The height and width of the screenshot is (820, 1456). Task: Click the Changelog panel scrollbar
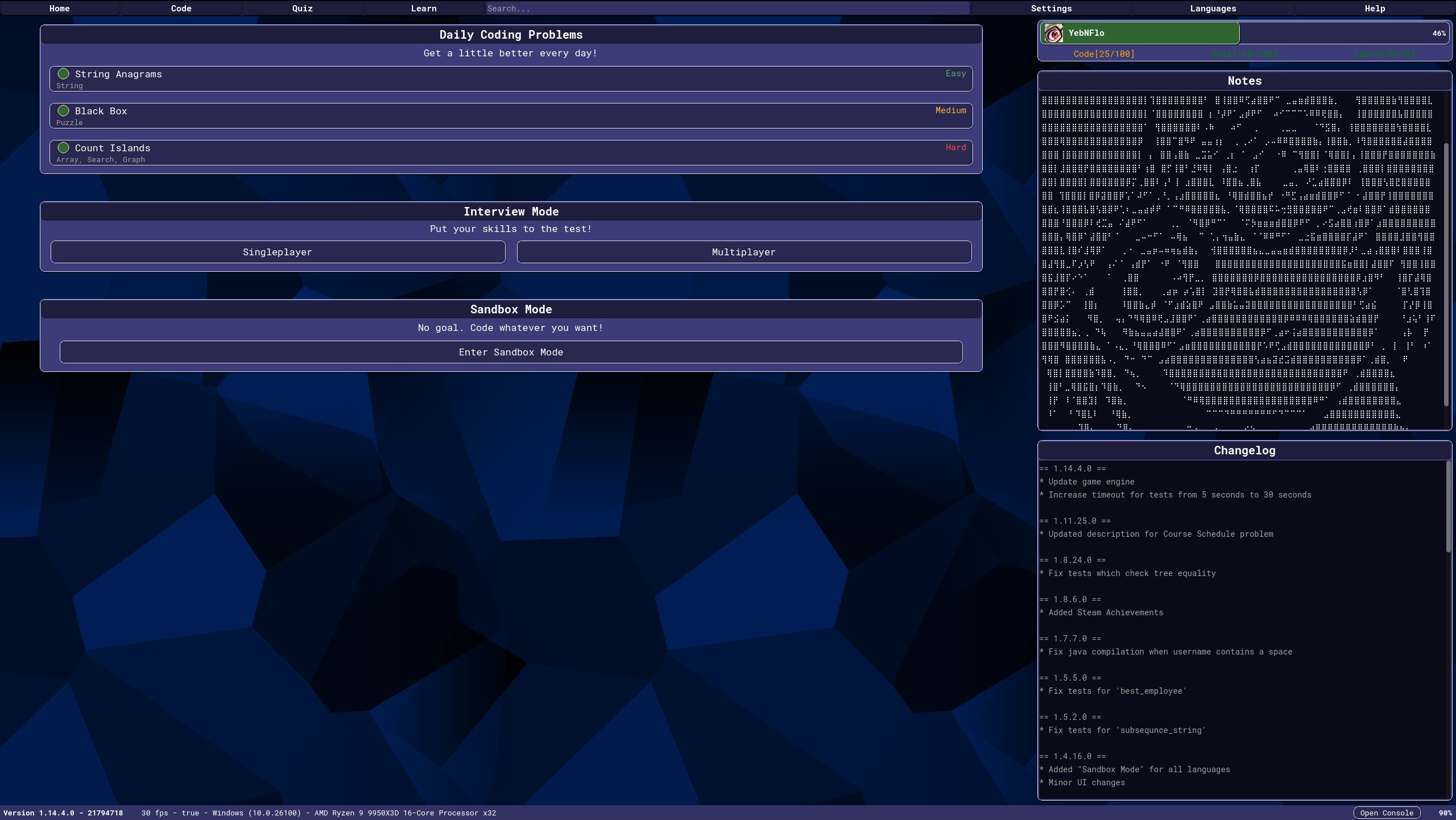coord(1448,506)
